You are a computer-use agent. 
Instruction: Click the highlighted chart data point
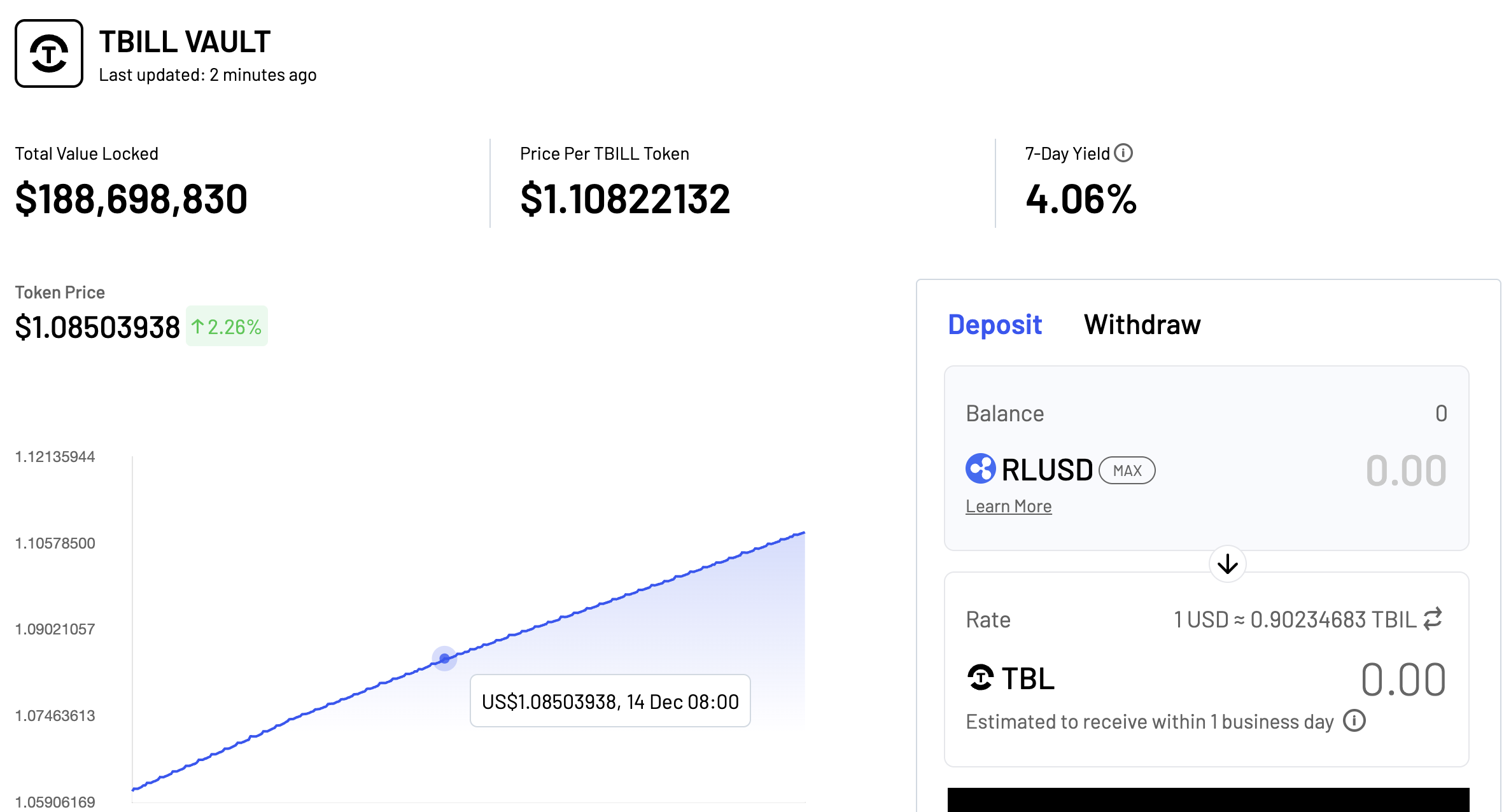pos(444,658)
